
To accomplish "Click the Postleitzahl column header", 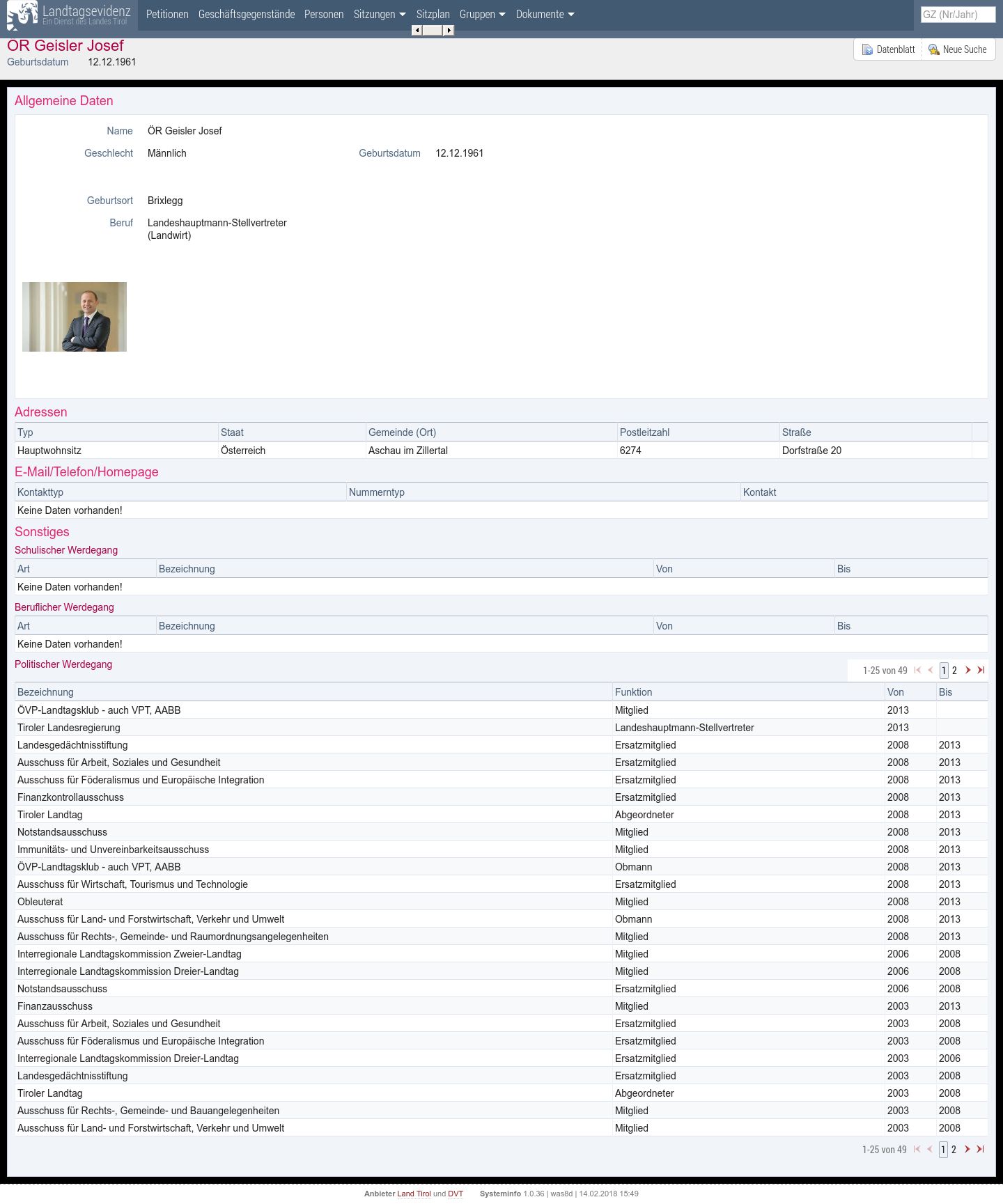I will [x=698, y=432].
